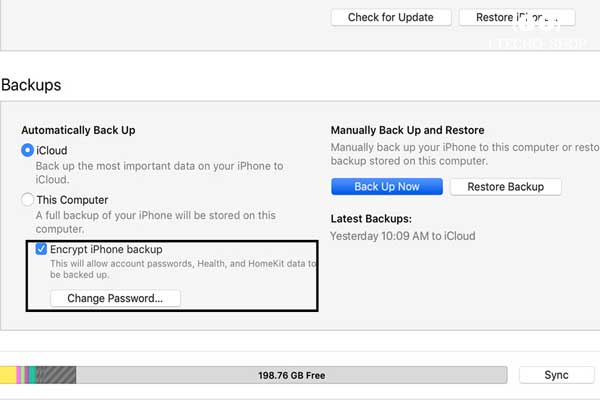
Task: Click the pink segment of storage bar
Action: click(19, 375)
